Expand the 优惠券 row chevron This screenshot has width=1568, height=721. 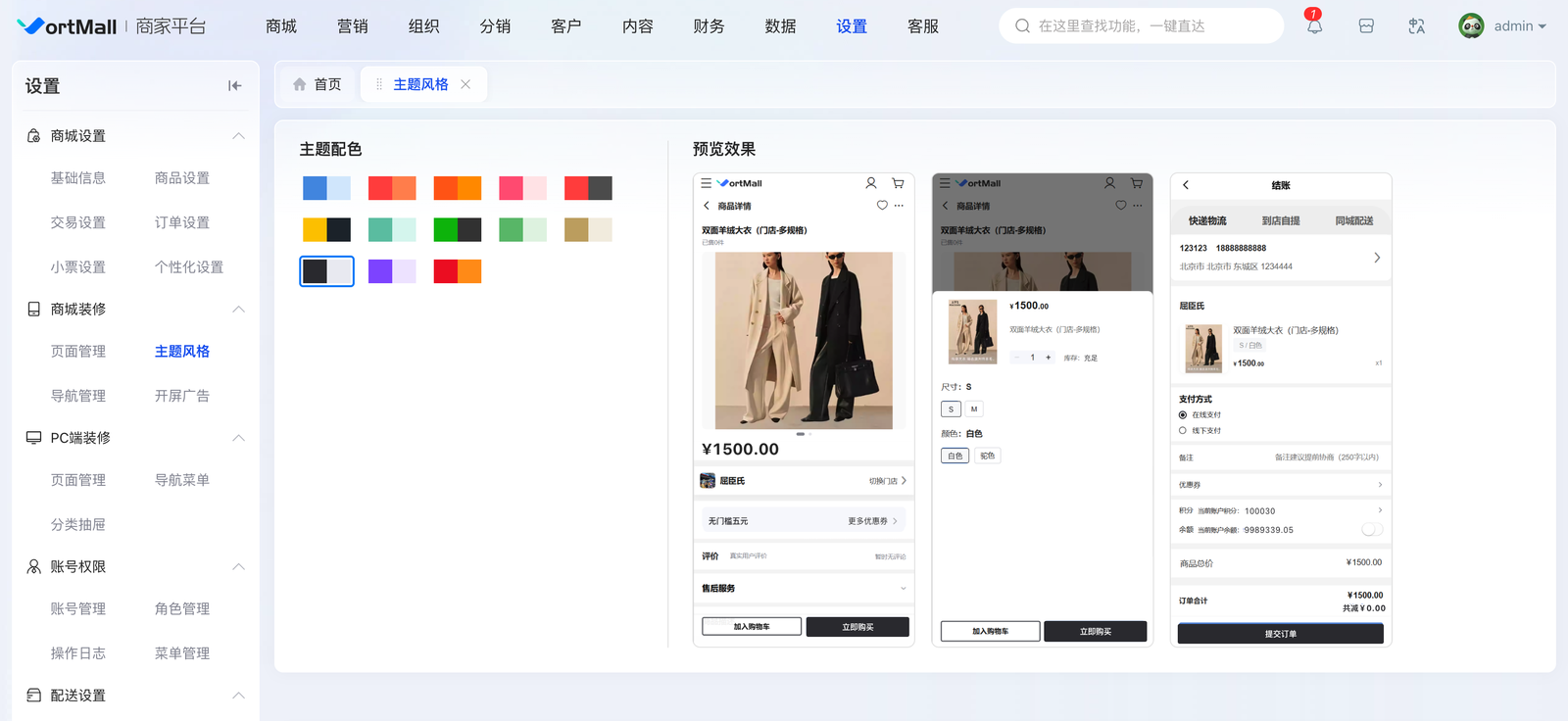tap(1380, 485)
